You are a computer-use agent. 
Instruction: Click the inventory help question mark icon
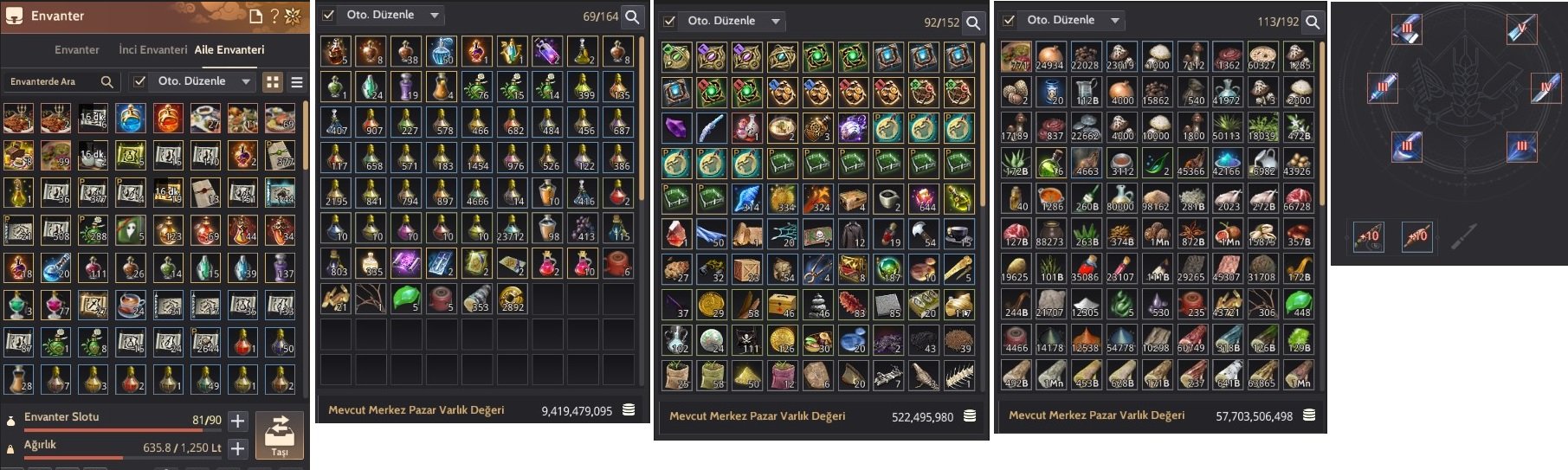274,16
